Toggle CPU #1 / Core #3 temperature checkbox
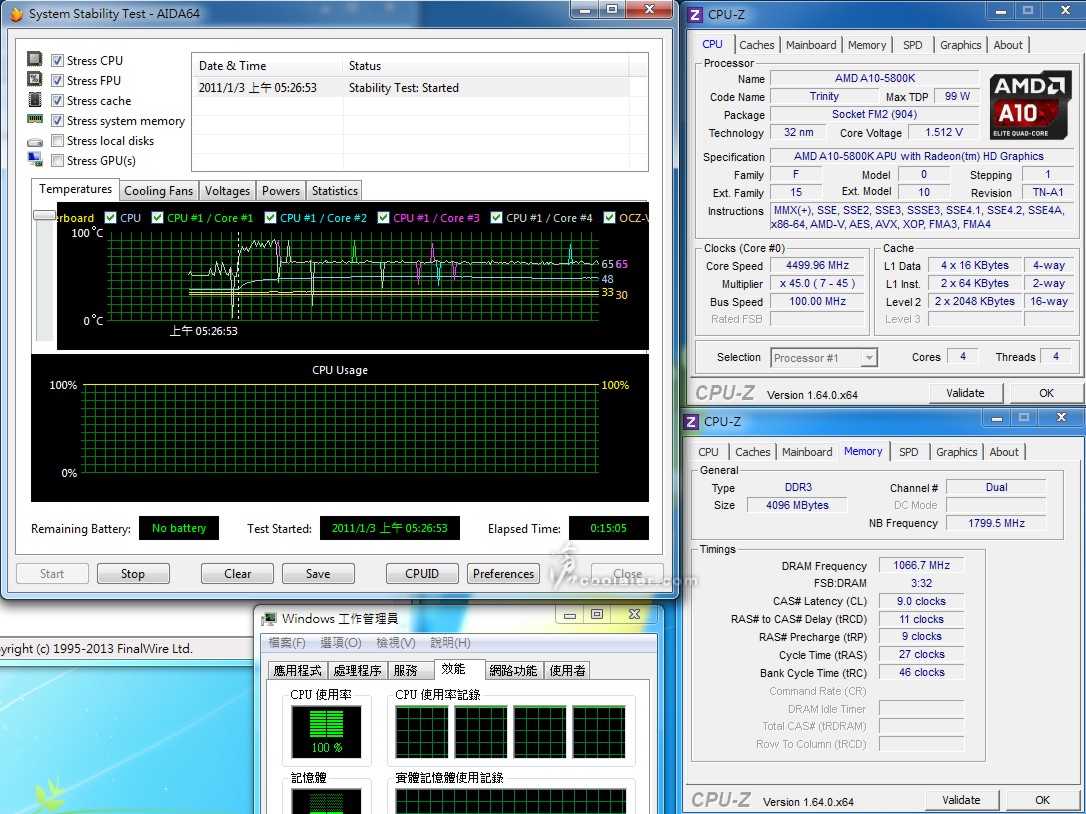The image size is (1086, 814). pos(383,218)
